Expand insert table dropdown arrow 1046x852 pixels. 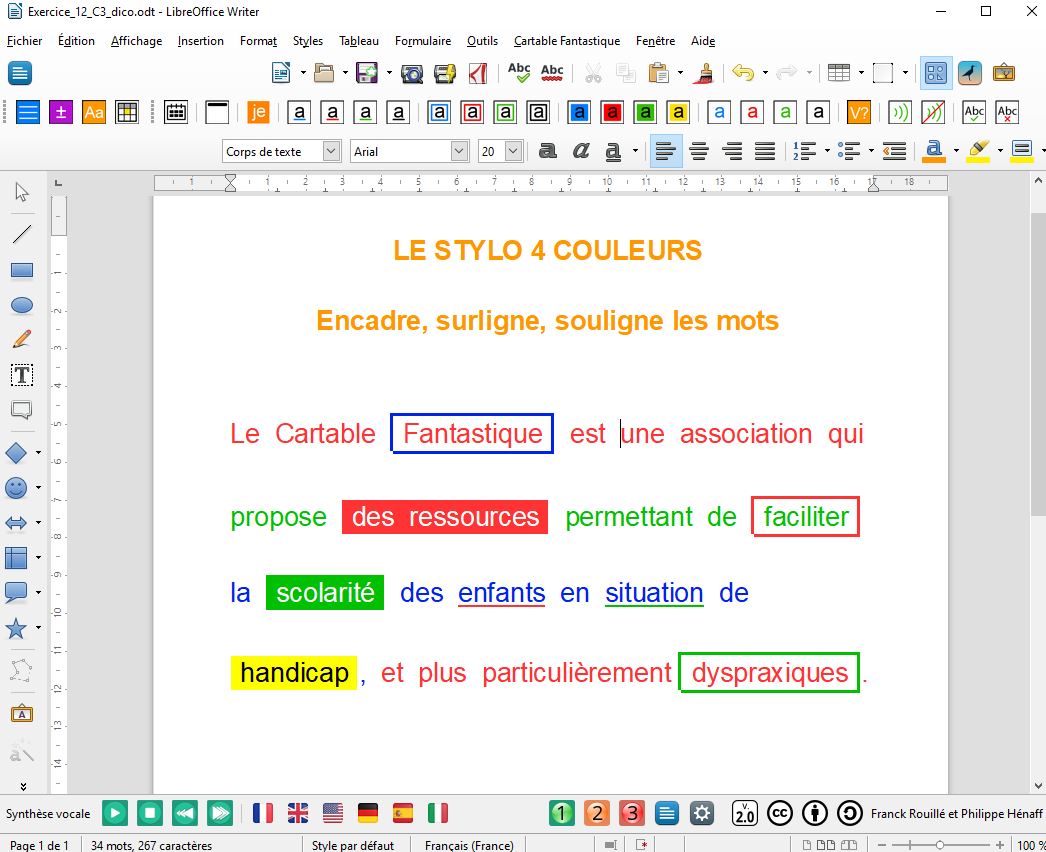pyautogui.click(x=861, y=73)
